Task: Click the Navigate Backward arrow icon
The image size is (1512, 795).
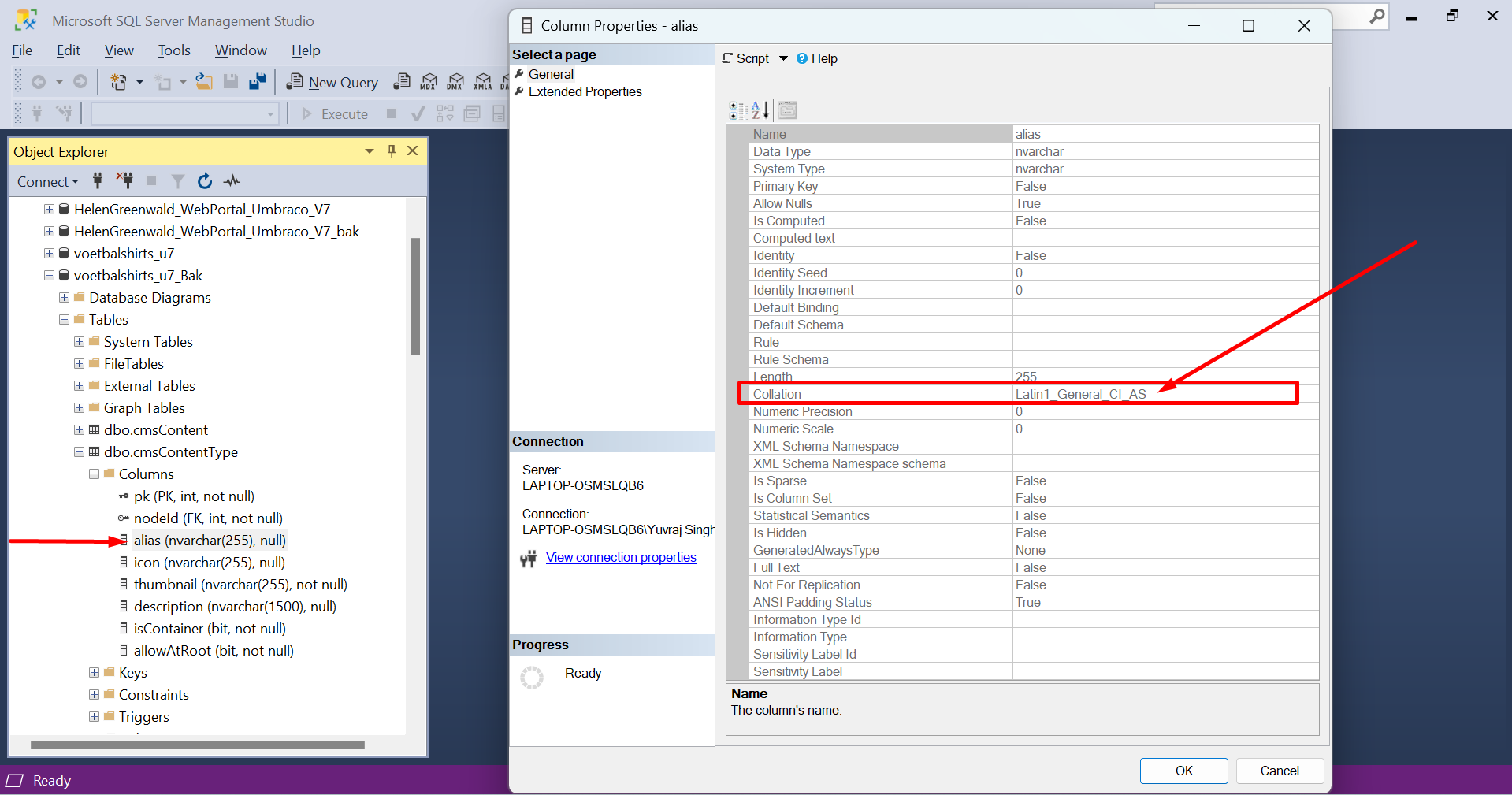Action: click(39, 82)
